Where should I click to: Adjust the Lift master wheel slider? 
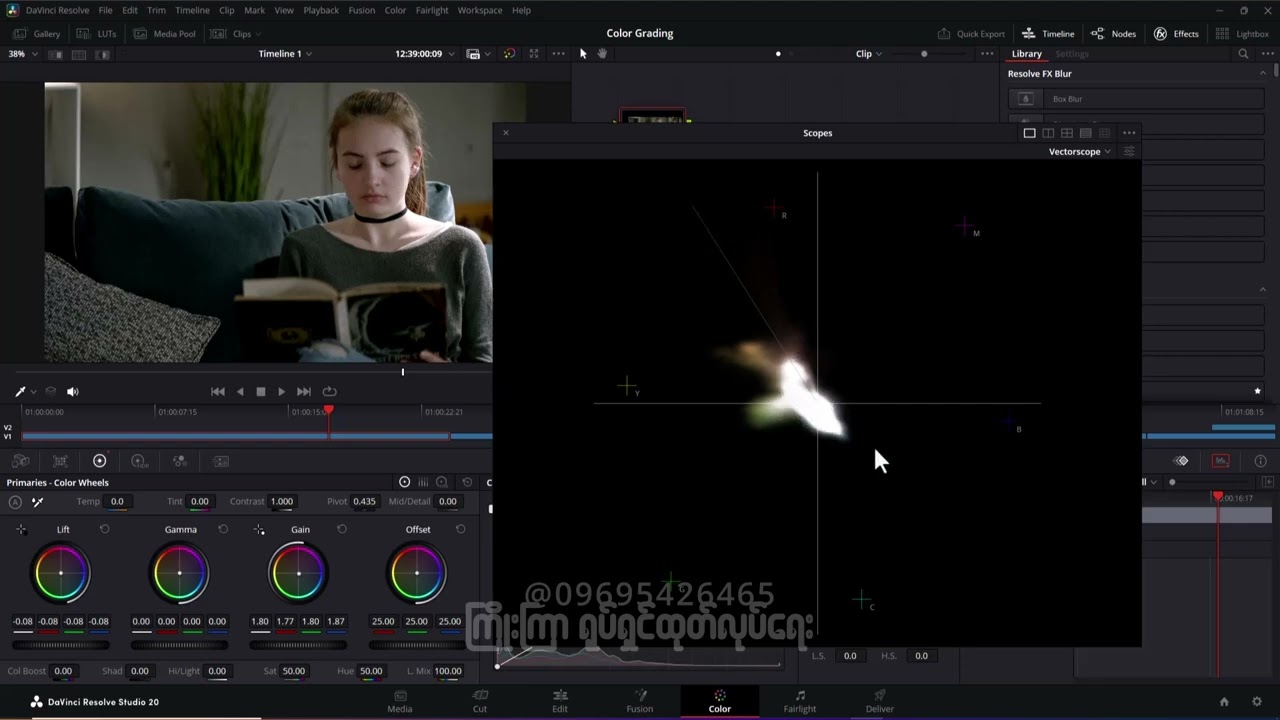pos(61,645)
